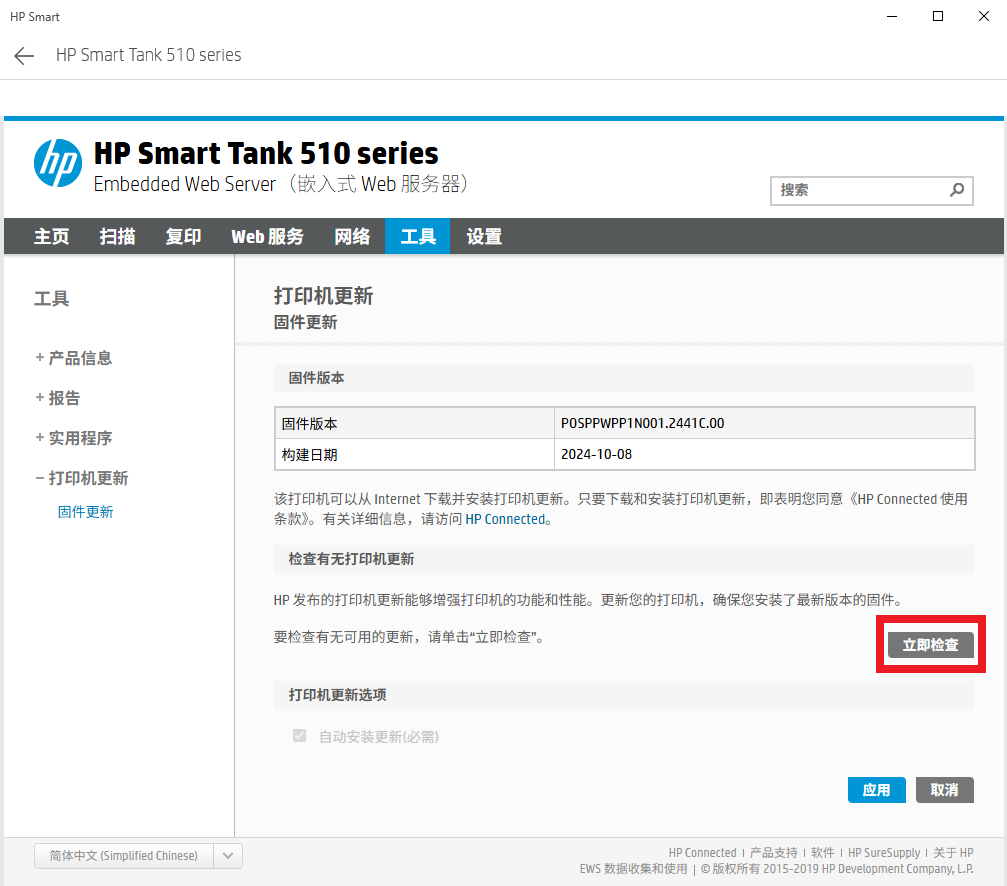Select 固件更新 in the sidebar
Screen dimensions: 1007x886
coord(86,512)
